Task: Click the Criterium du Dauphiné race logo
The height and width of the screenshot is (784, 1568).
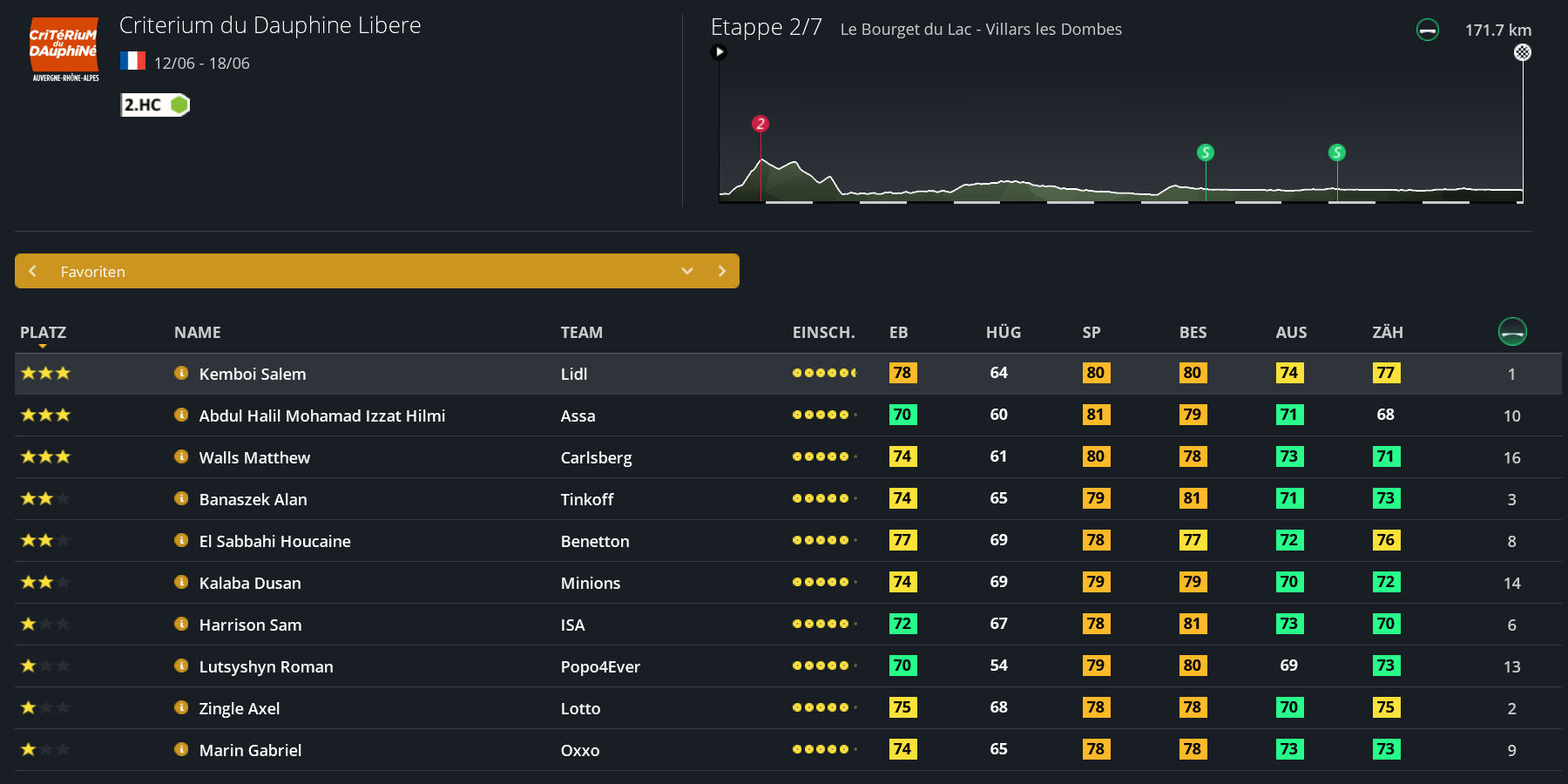Action: [64, 50]
